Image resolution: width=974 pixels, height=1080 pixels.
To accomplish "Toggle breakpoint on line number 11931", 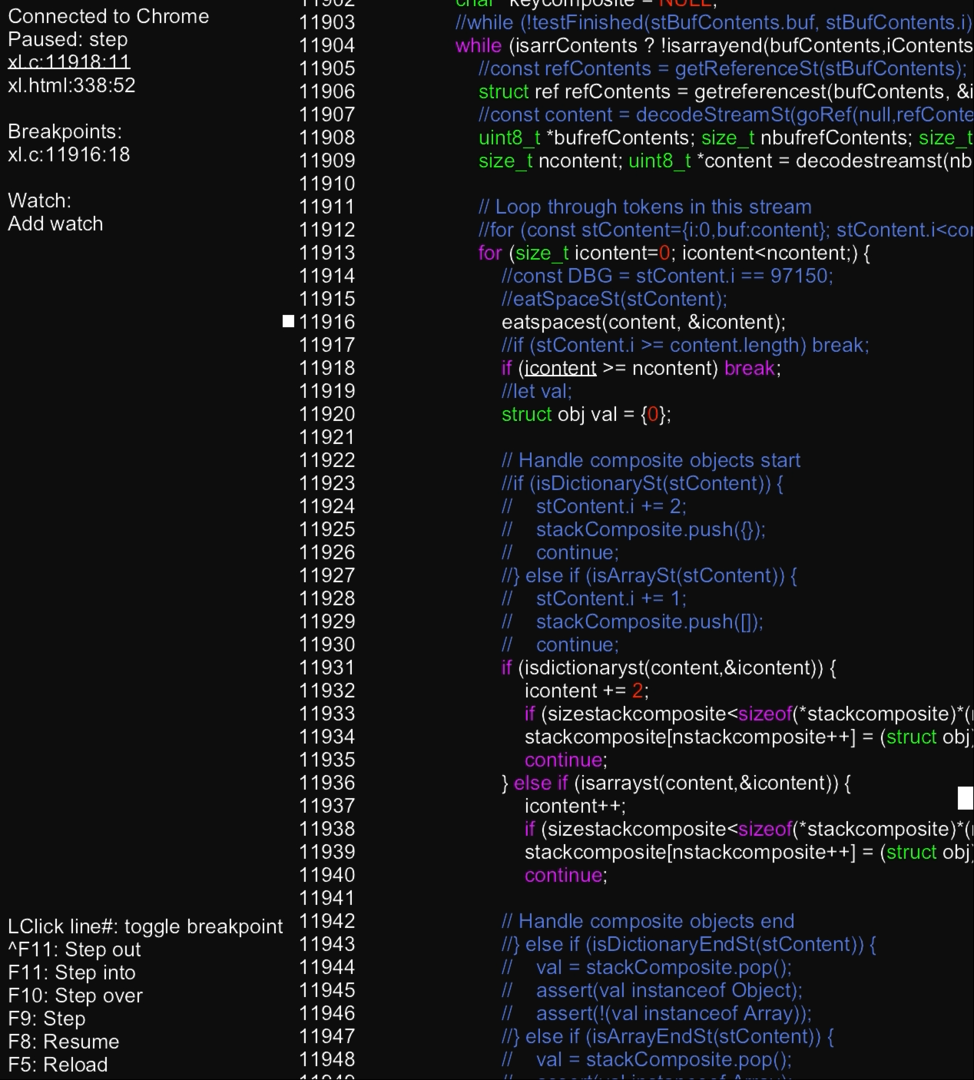I will pyautogui.click(x=327, y=667).
